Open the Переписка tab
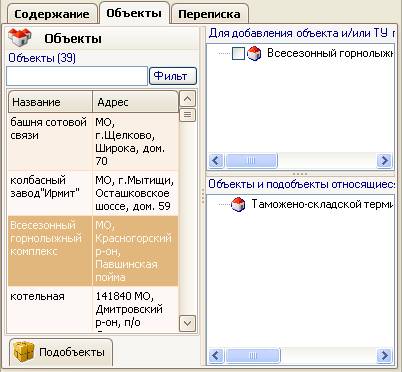The width and height of the screenshot is (402, 372). [x=209, y=14]
